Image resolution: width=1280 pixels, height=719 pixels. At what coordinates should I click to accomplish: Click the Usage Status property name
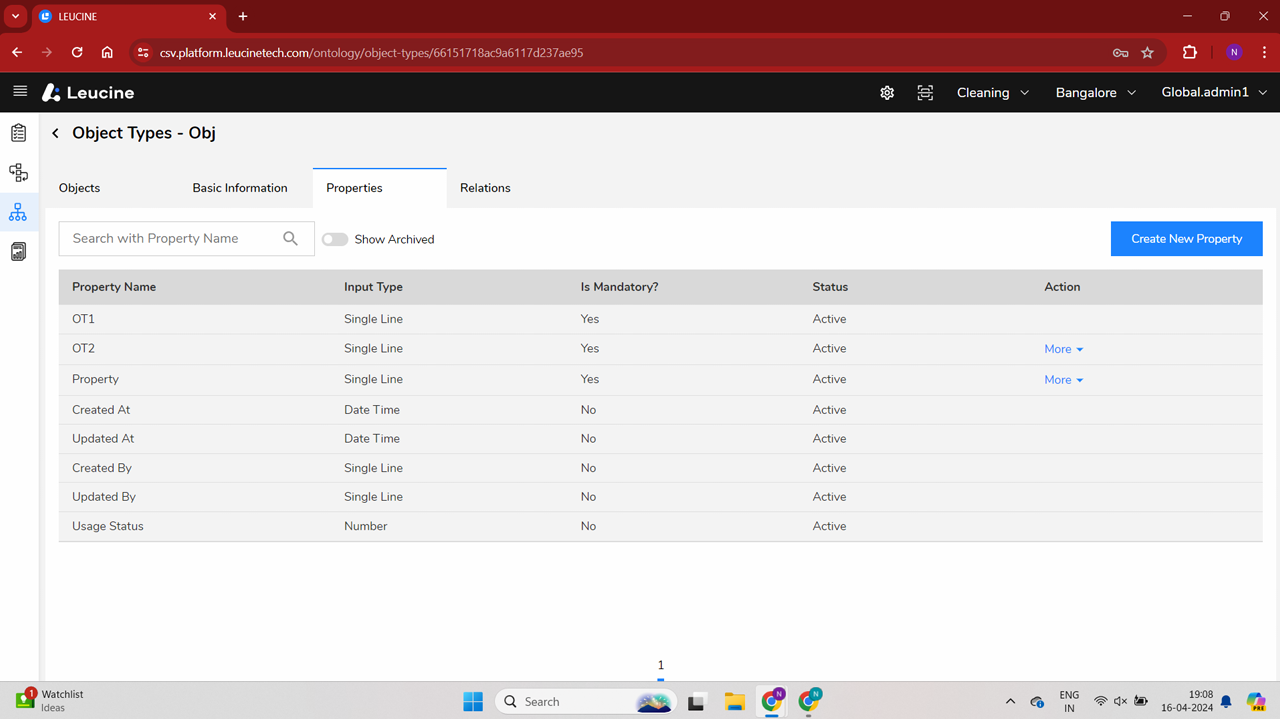coord(108,526)
